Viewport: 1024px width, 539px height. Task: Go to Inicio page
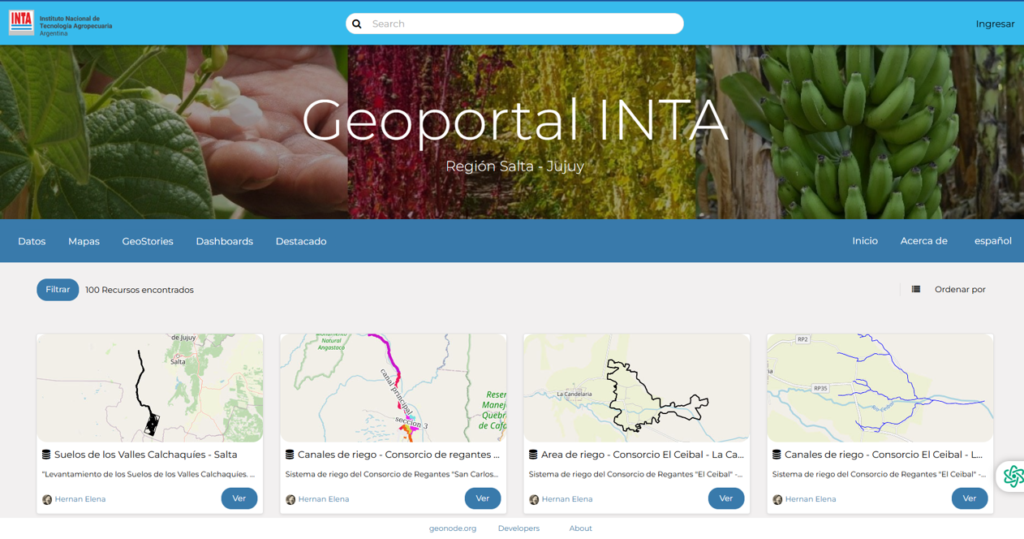[x=865, y=241]
